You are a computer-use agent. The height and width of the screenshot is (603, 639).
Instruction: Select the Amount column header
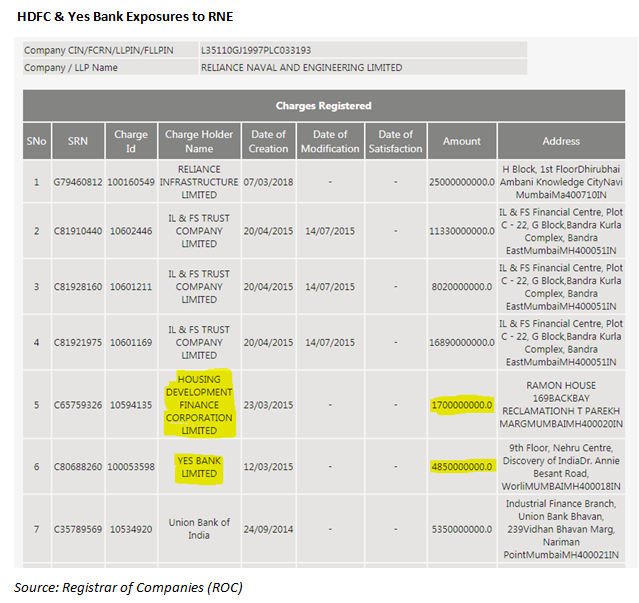point(462,141)
